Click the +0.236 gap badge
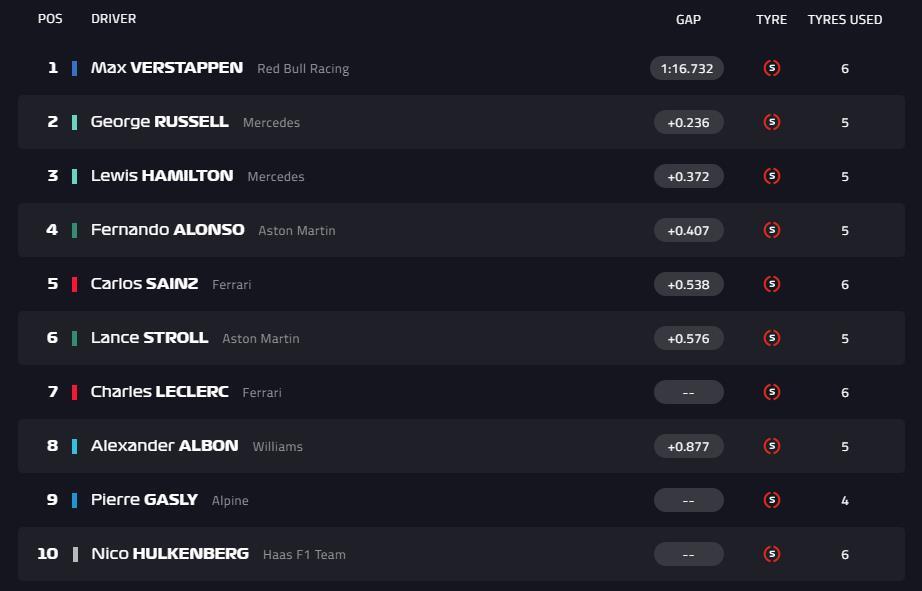This screenshot has height=591, width=922. [x=688, y=122]
